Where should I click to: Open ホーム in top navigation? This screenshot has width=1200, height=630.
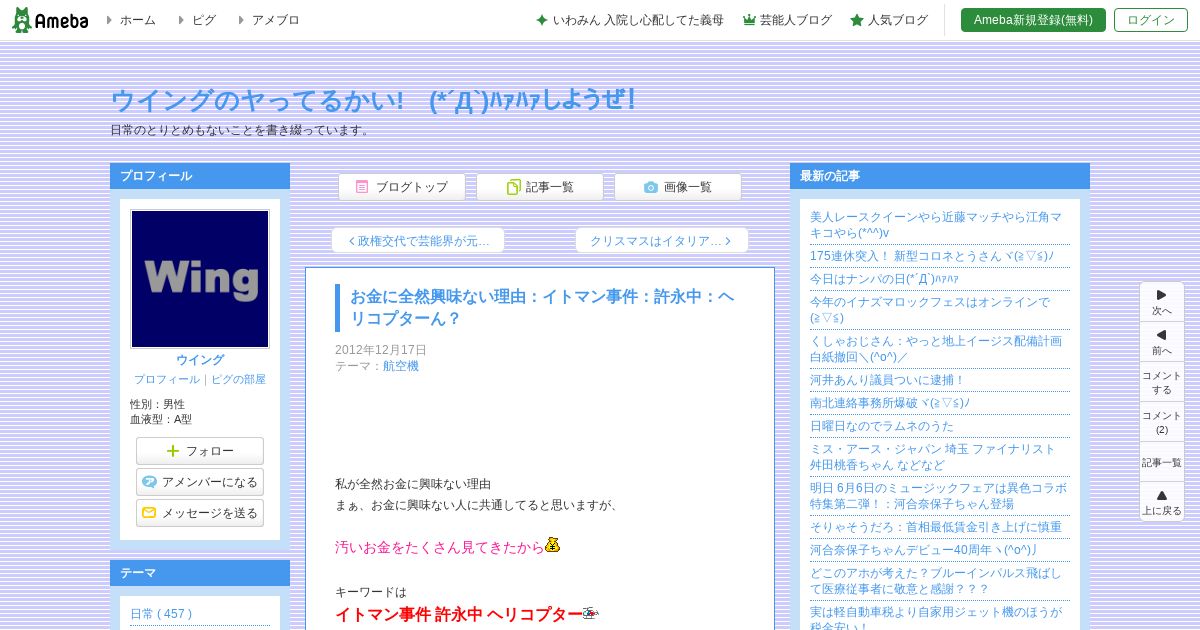[137, 20]
